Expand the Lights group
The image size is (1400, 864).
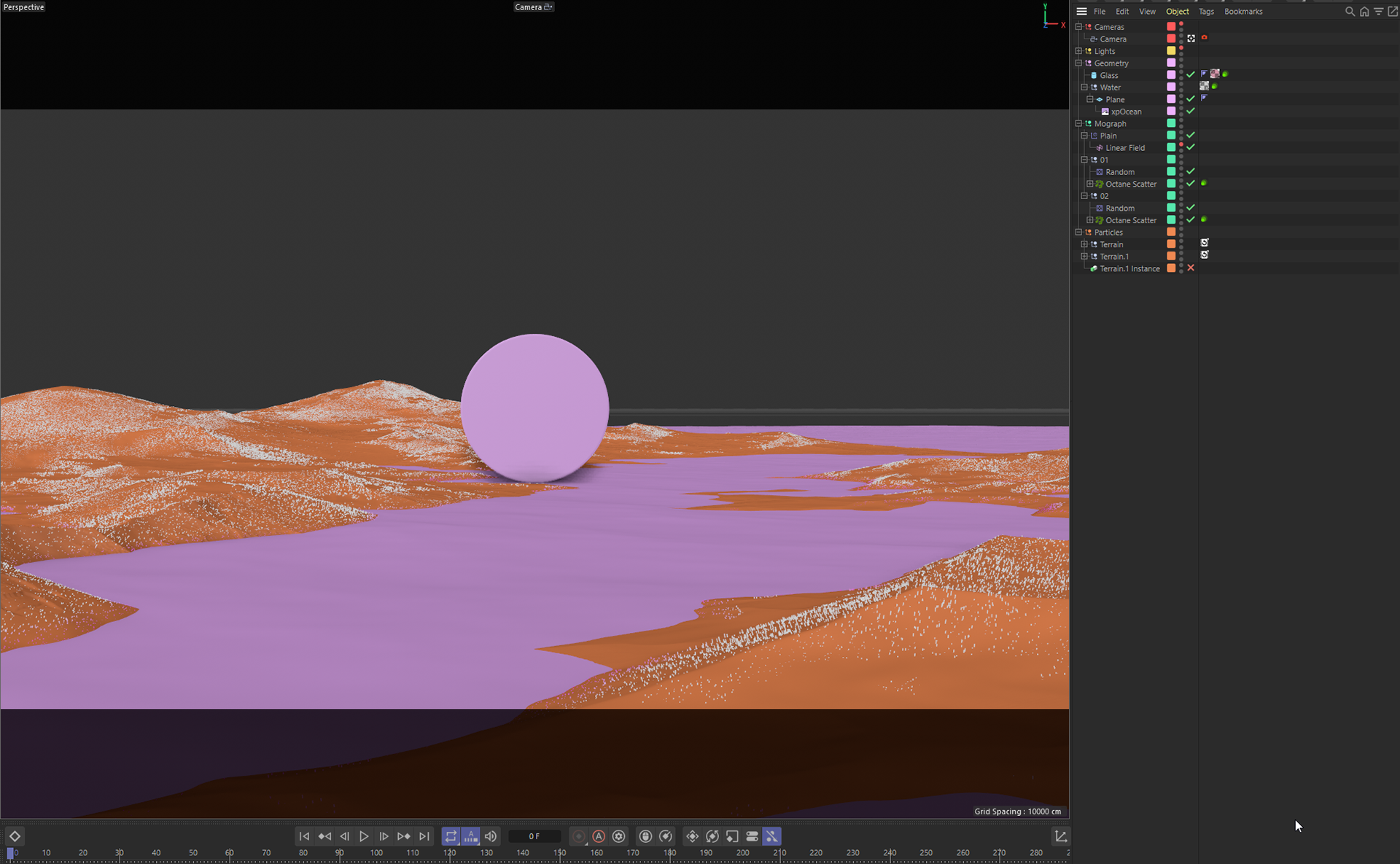pos(1078,51)
